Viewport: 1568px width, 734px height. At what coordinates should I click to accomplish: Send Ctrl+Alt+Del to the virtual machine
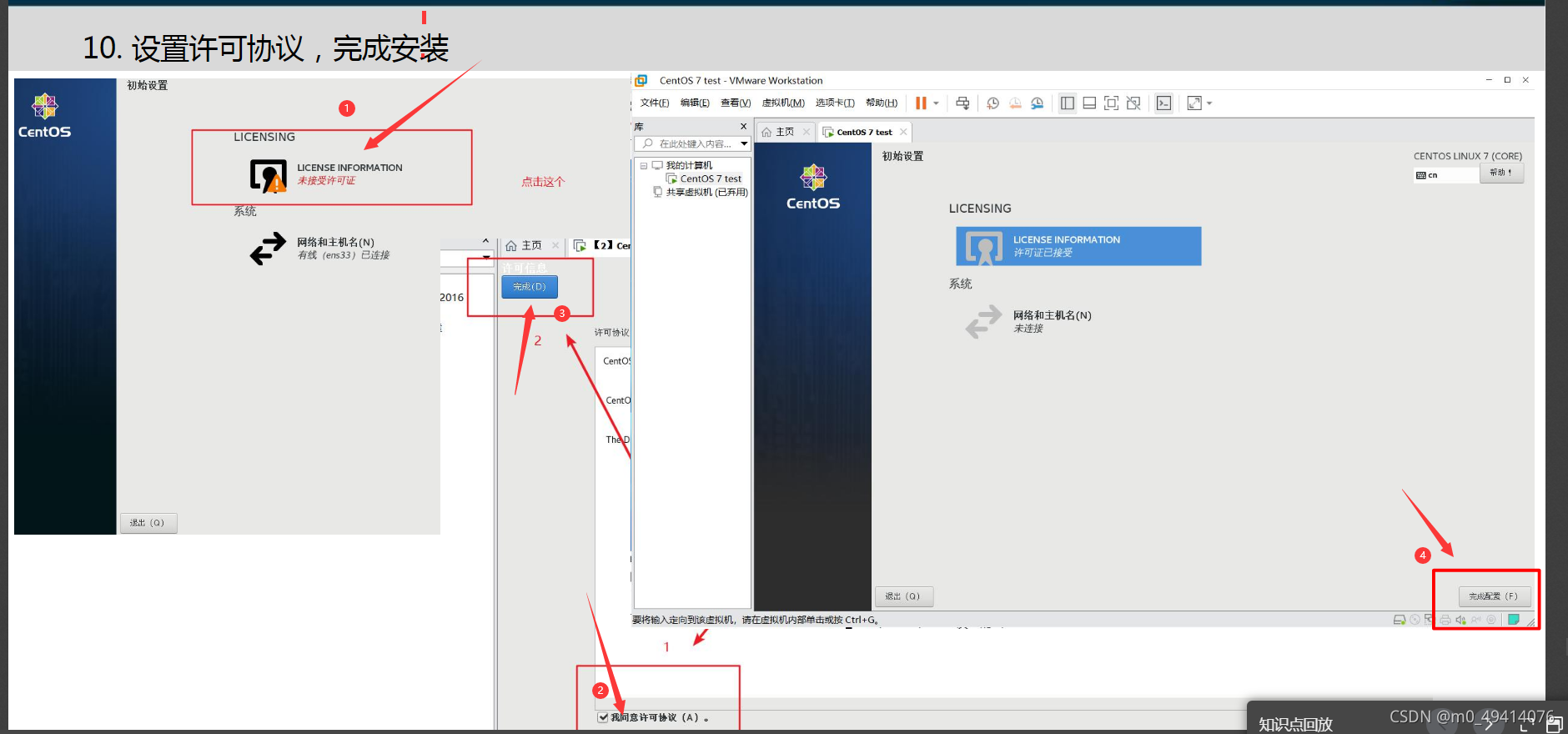click(962, 103)
